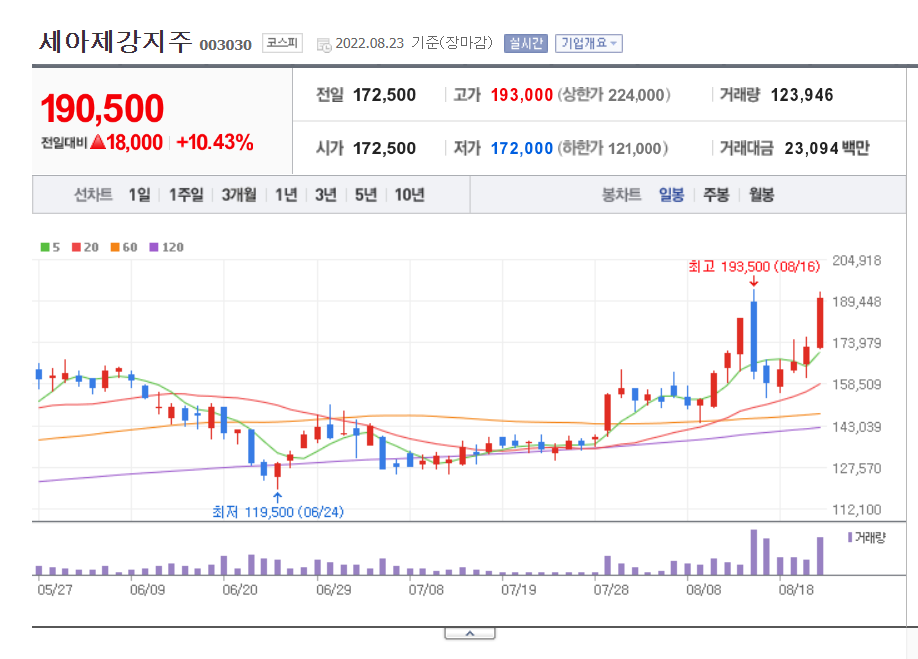
Task: Open the 기업개요 dropdown
Action: pyautogui.click(x=588, y=43)
